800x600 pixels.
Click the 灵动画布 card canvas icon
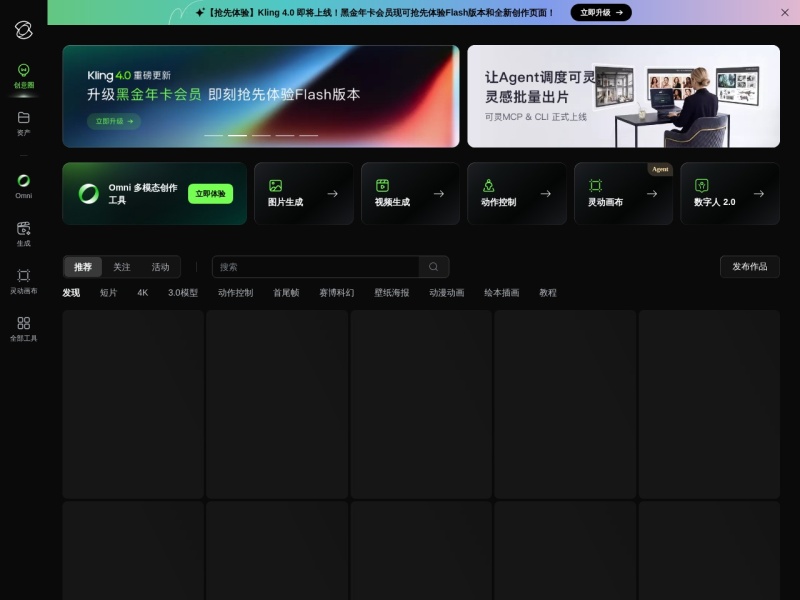pyautogui.click(x=595, y=186)
